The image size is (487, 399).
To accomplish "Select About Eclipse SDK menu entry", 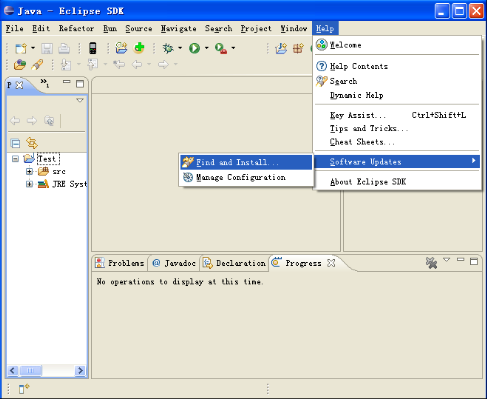I will (x=397, y=182).
